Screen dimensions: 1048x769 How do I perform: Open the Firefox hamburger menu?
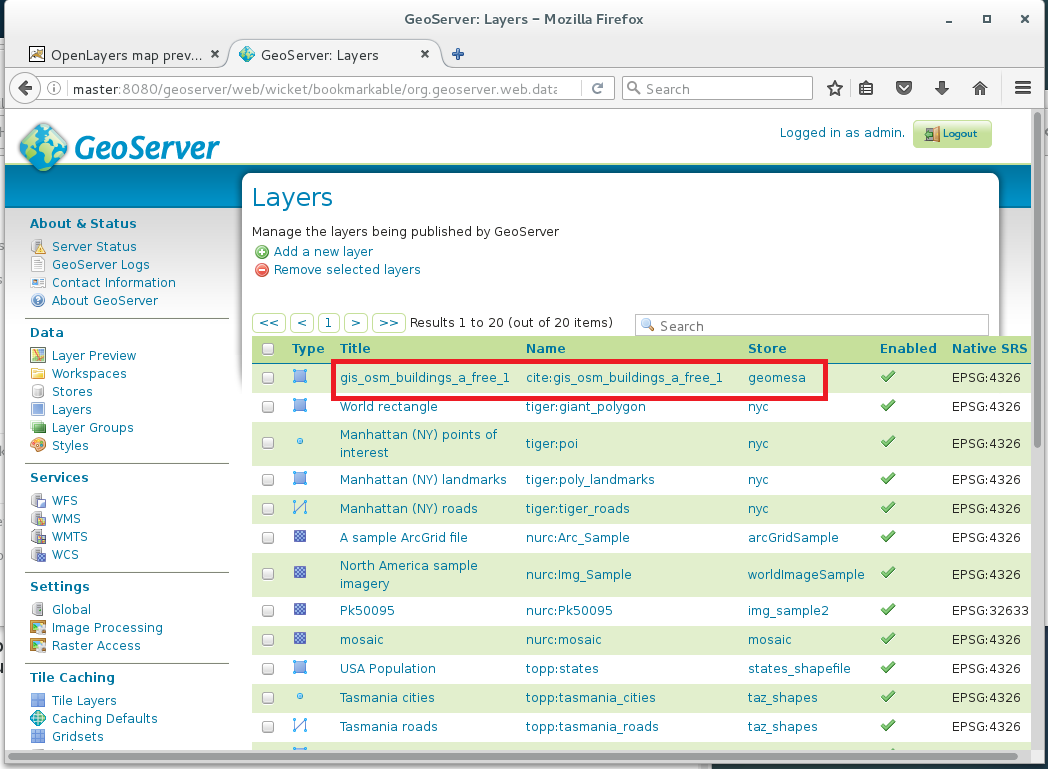click(1023, 88)
